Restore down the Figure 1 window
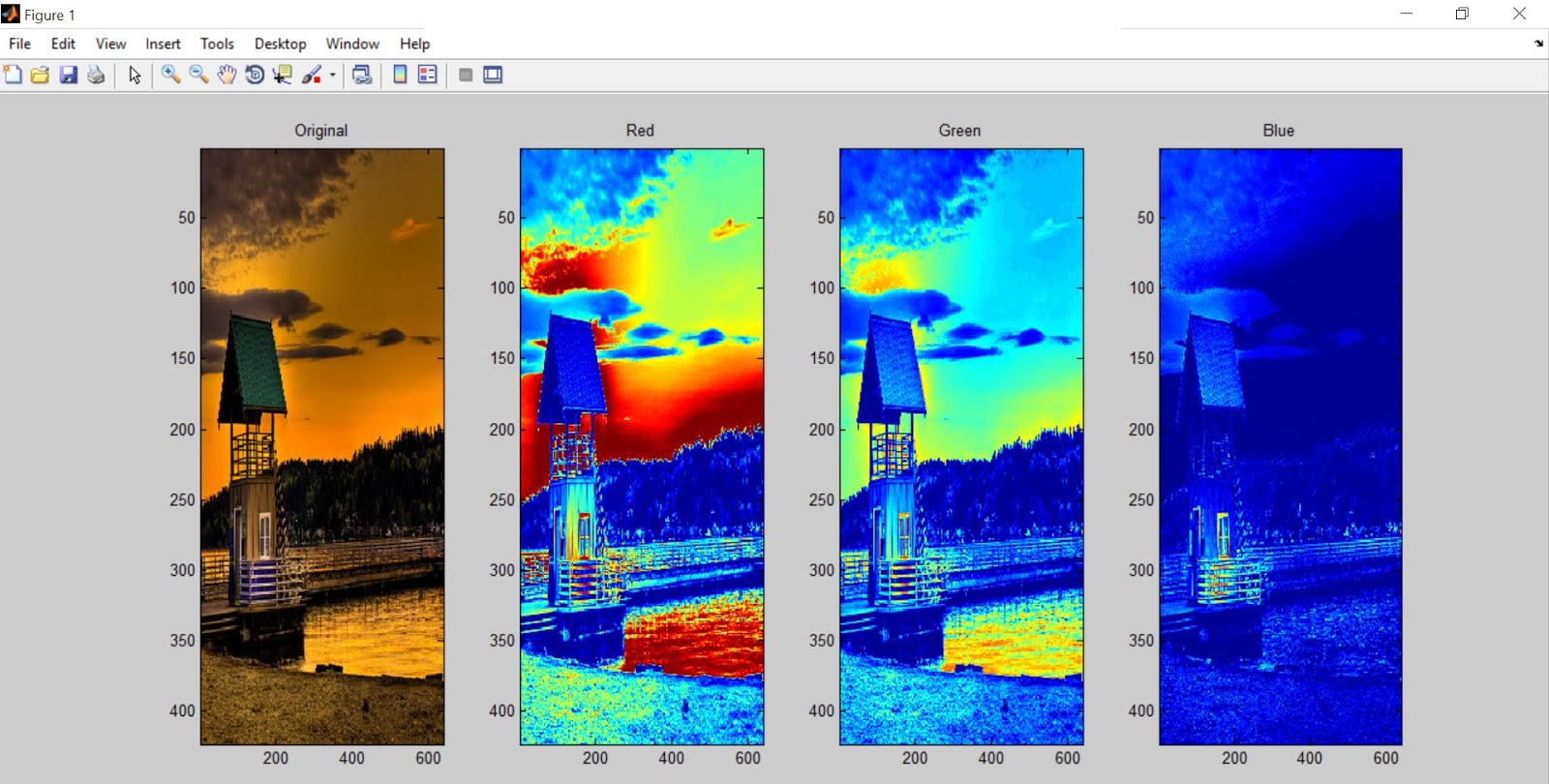Image resolution: width=1549 pixels, height=784 pixels. point(1462,14)
